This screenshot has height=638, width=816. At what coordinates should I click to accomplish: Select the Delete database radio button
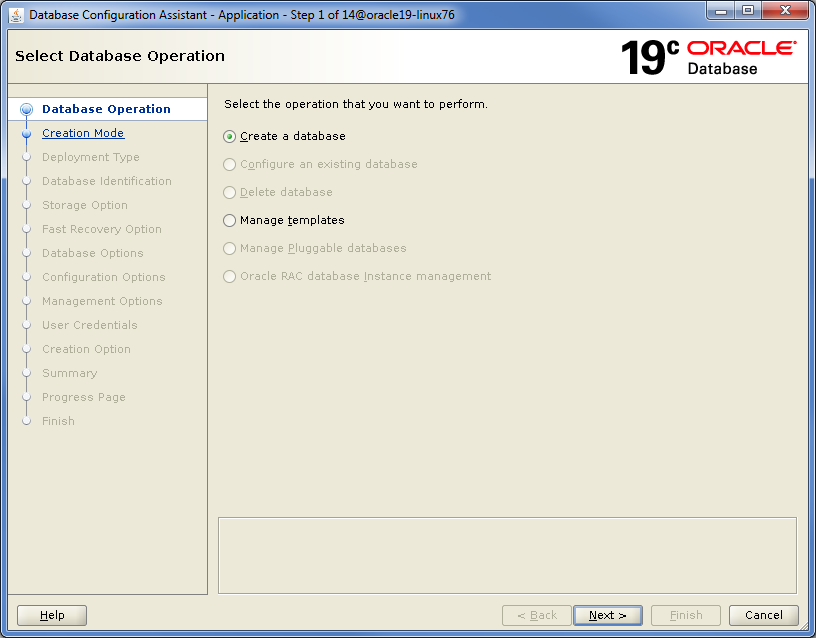[x=230, y=192]
